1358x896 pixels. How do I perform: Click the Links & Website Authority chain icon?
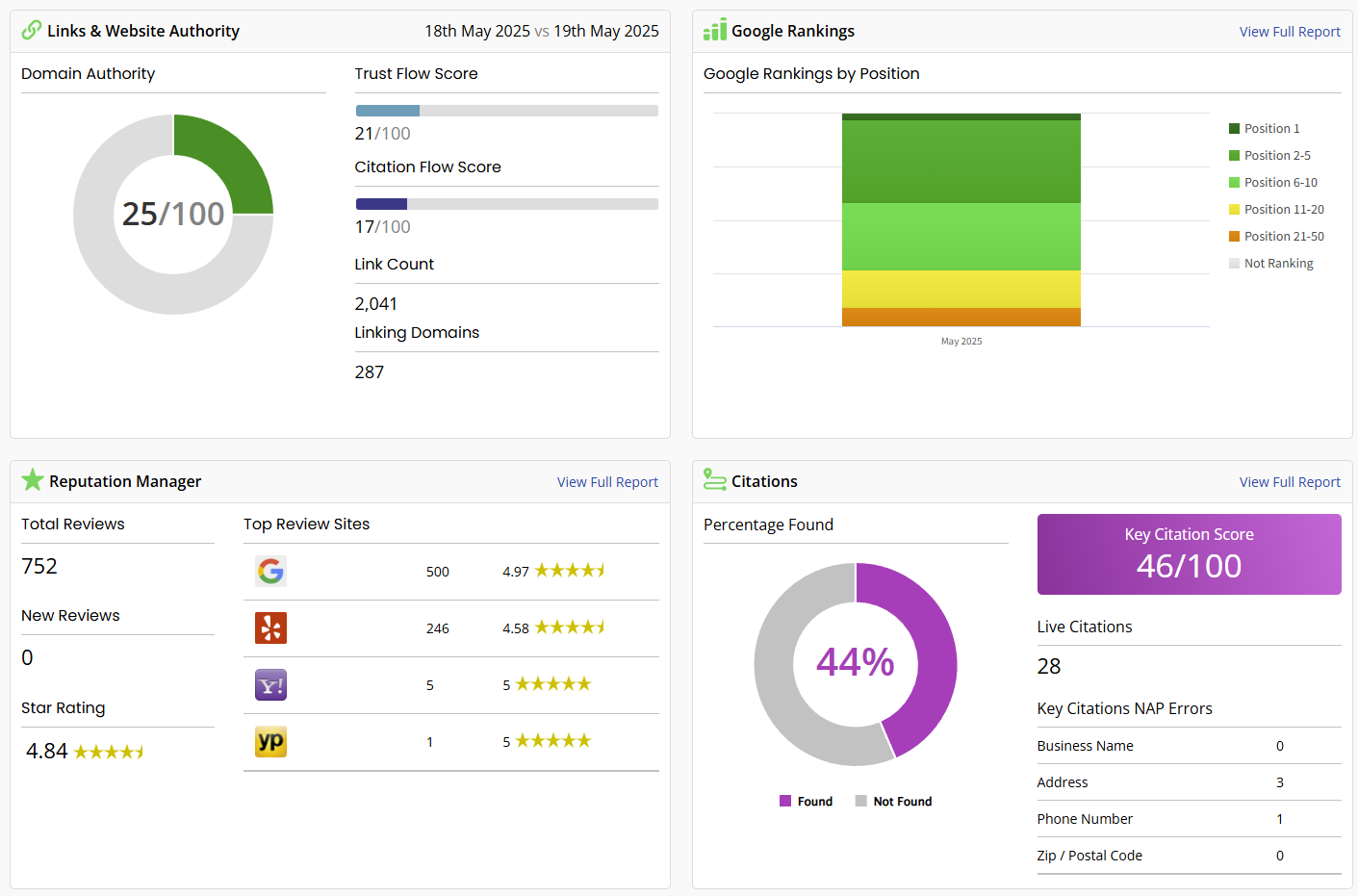pyautogui.click(x=32, y=31)
